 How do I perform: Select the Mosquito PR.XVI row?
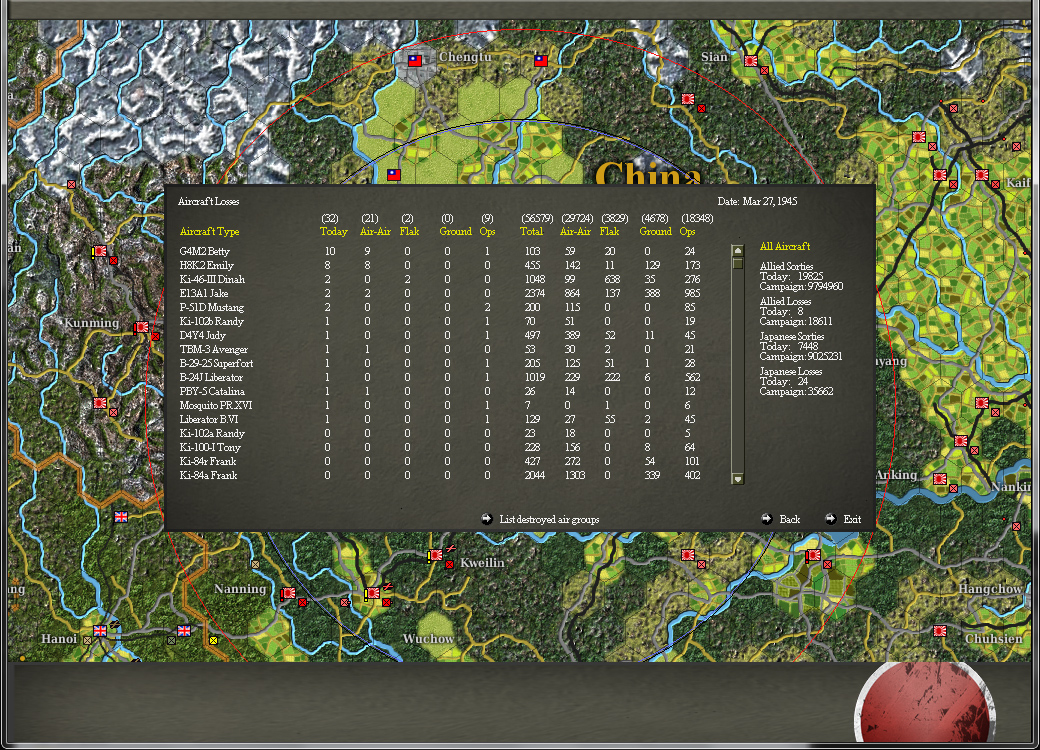point(439,405)
